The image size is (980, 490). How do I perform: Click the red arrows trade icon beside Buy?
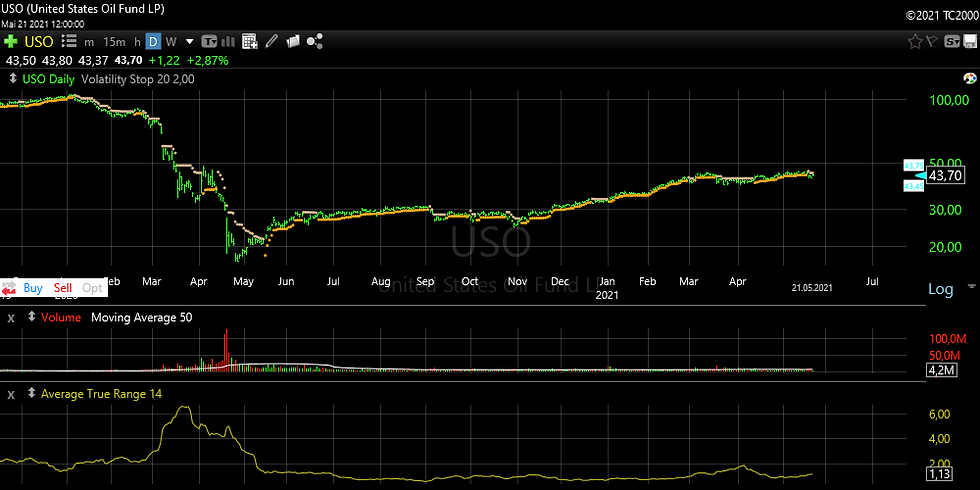(9, 289)
